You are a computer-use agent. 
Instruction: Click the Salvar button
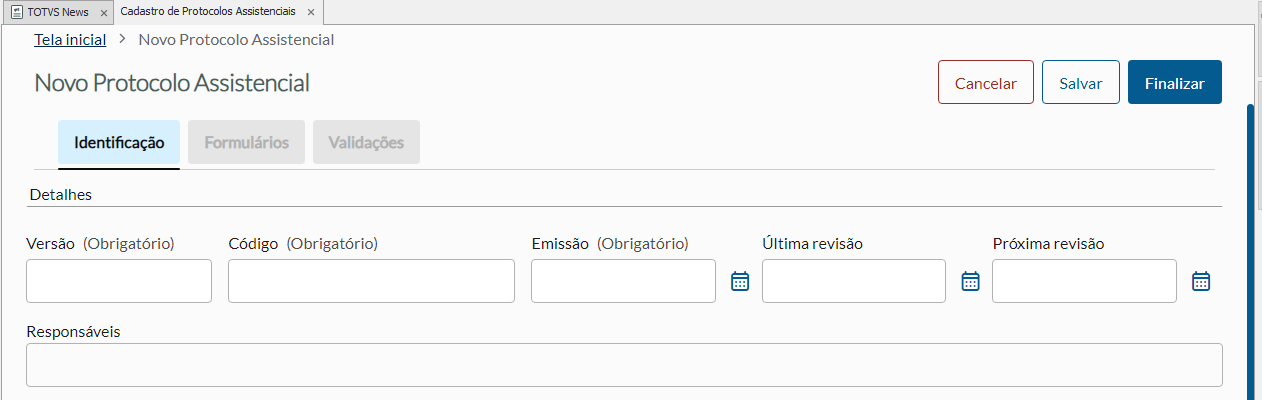click(x=1080, y=83)
